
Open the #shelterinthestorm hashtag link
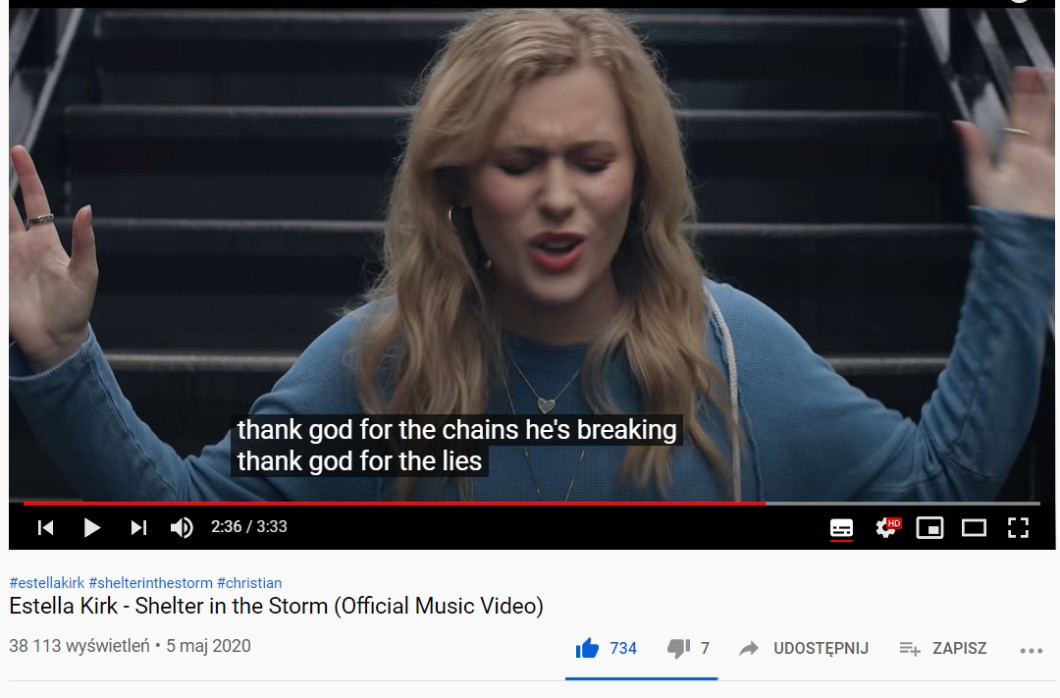coord(151,582)
